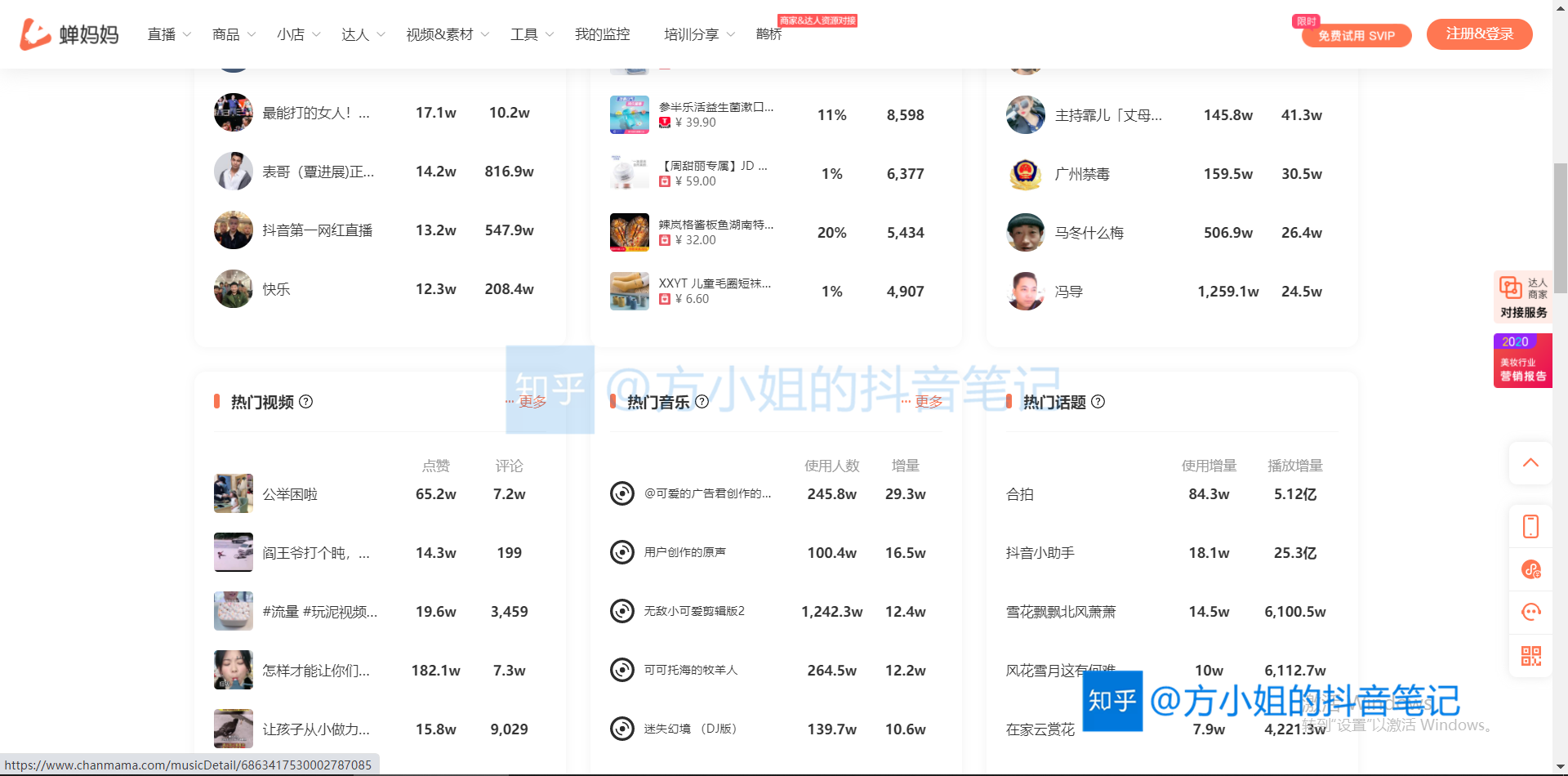The width and height of the screenshot is (1568, 776).
Task: Click the 蝉妈妈 logo icon
Action: point(35,34)
